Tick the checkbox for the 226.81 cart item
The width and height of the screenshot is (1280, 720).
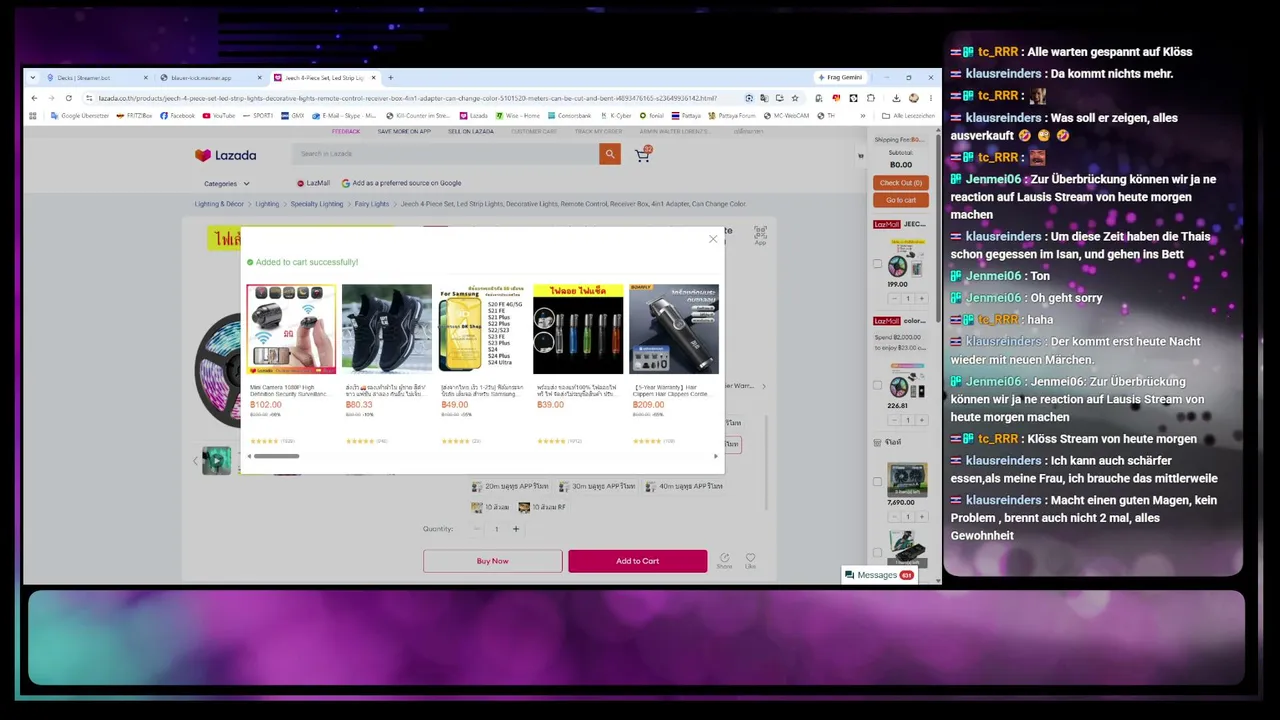[878, 385]
